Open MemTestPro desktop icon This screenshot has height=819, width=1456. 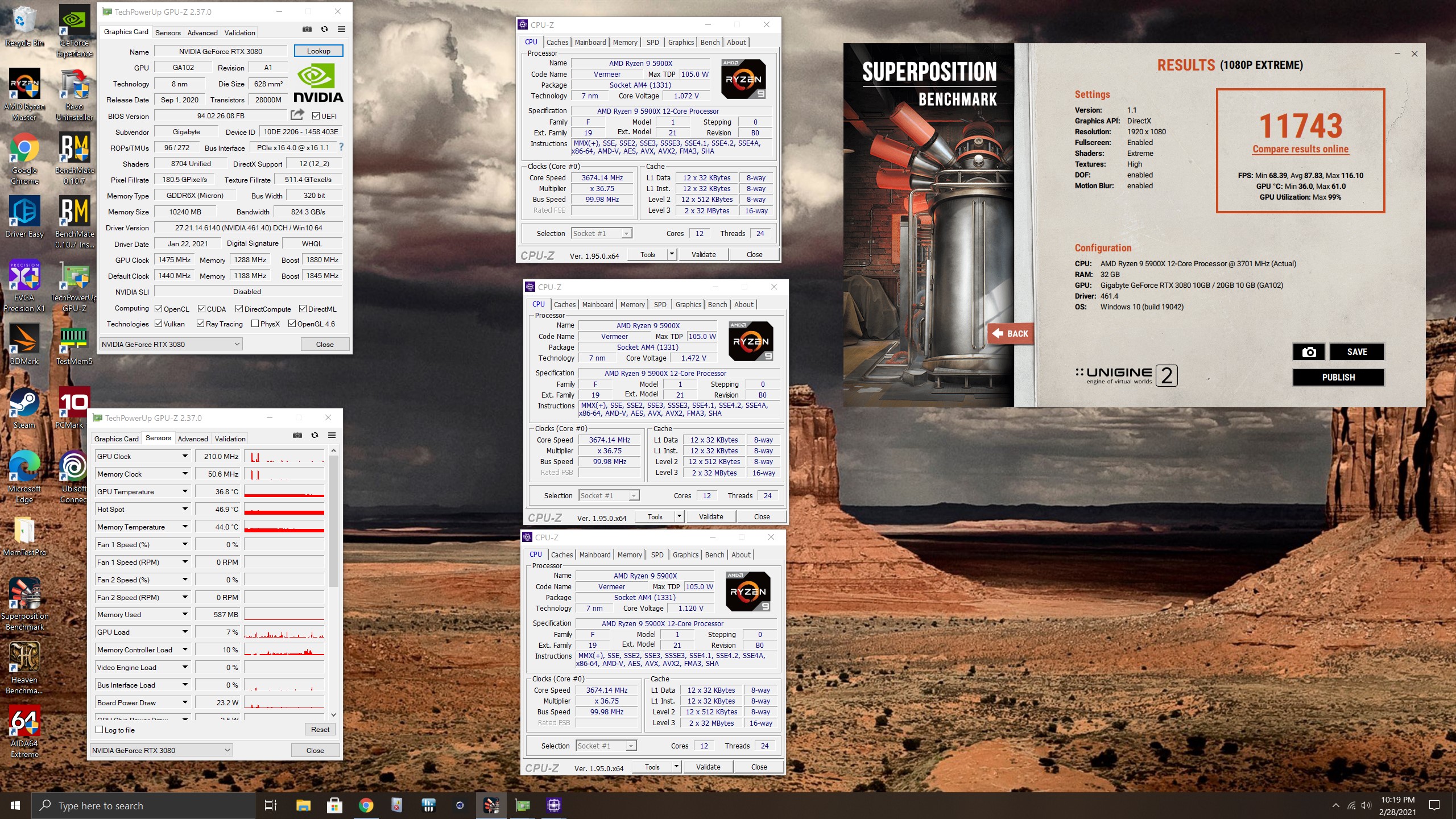(24, 536)
